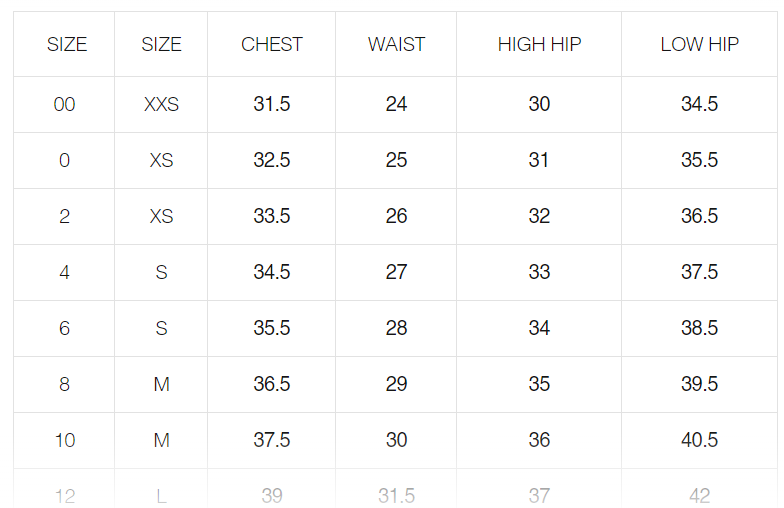Viewport: 784px width, 508px height.
Task: Select chest value 33.5
Action: coord(272,217)
